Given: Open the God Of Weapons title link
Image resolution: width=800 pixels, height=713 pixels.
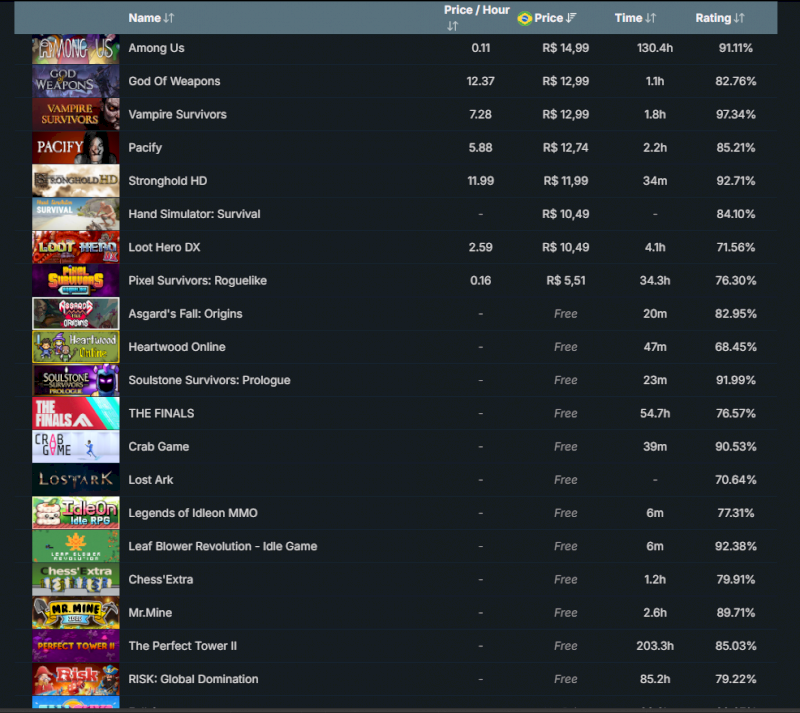Looking at the screenshot, I should [x=174, y=81].
